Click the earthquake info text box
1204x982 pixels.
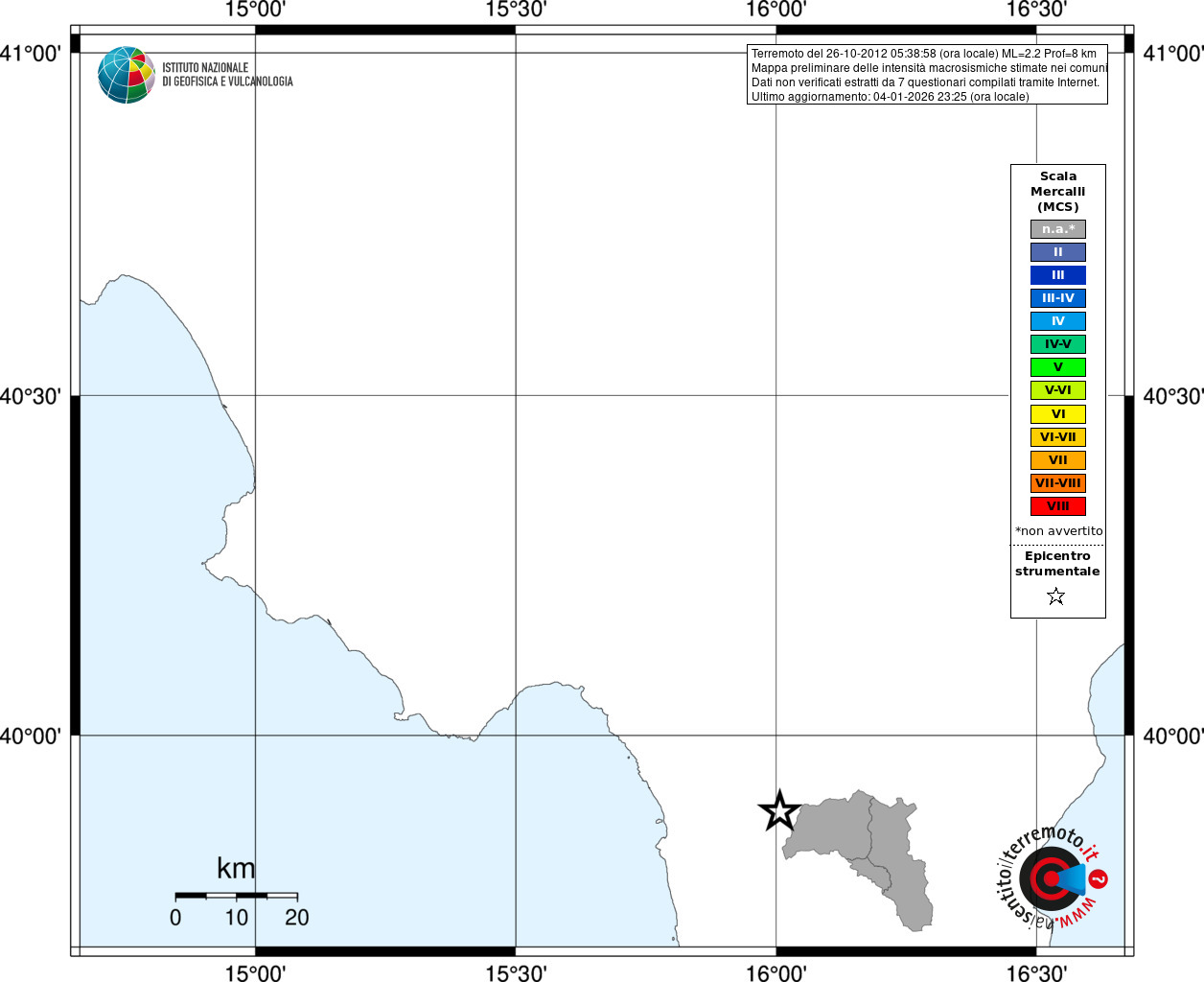tap(927, 75)
